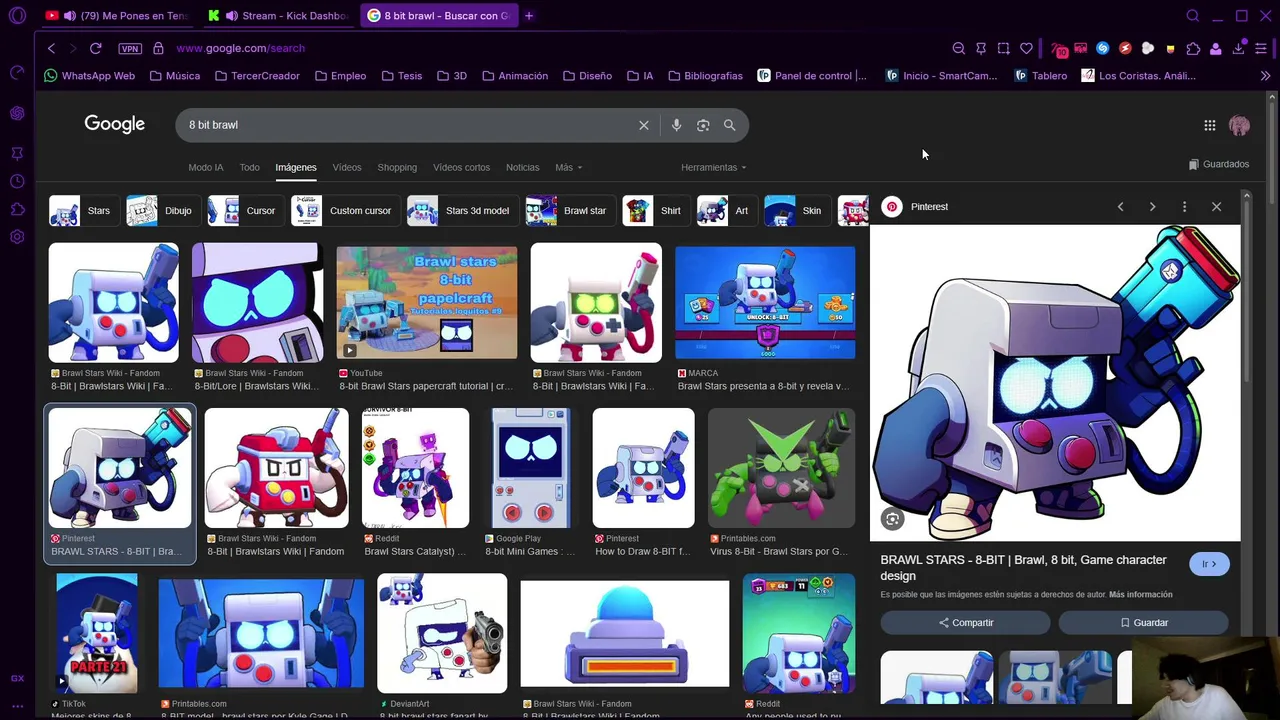Click the zoom-out magnifier in the address bar
This screenshot has width=1280, height=720.
[x=958, y=48]
